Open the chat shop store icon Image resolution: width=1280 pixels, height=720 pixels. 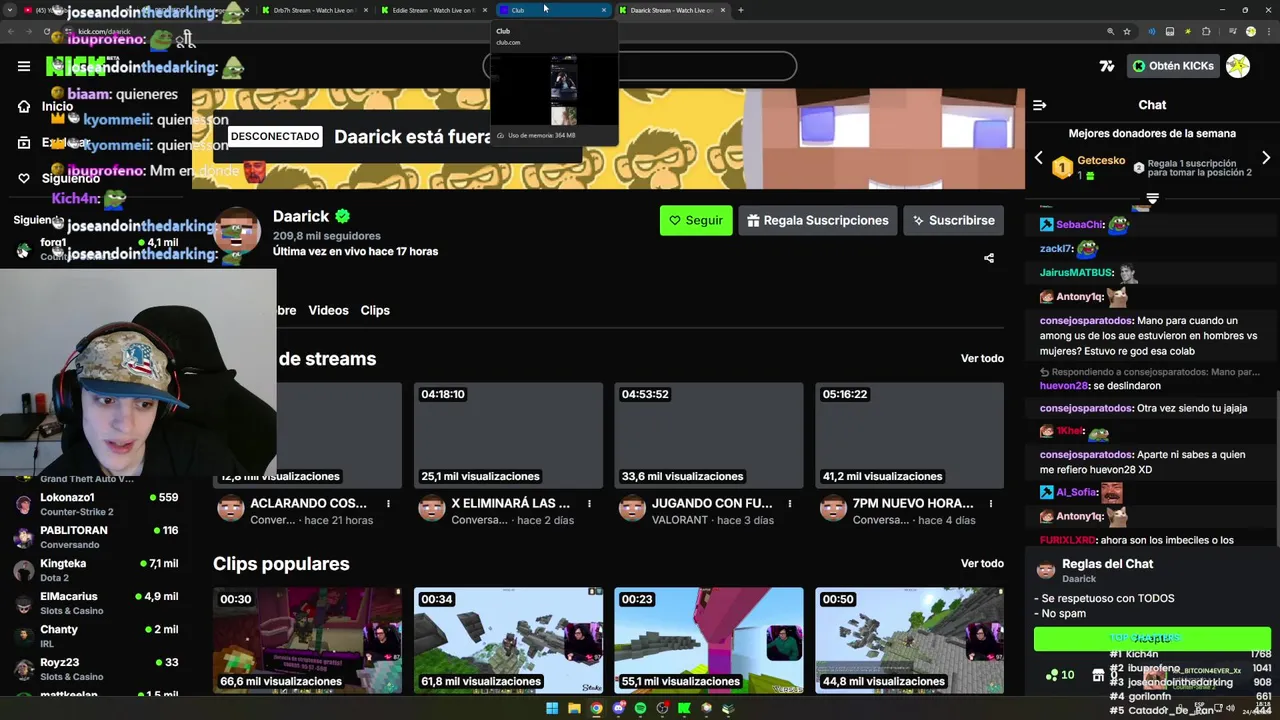pyautogui.click(x=1098, y=675)
